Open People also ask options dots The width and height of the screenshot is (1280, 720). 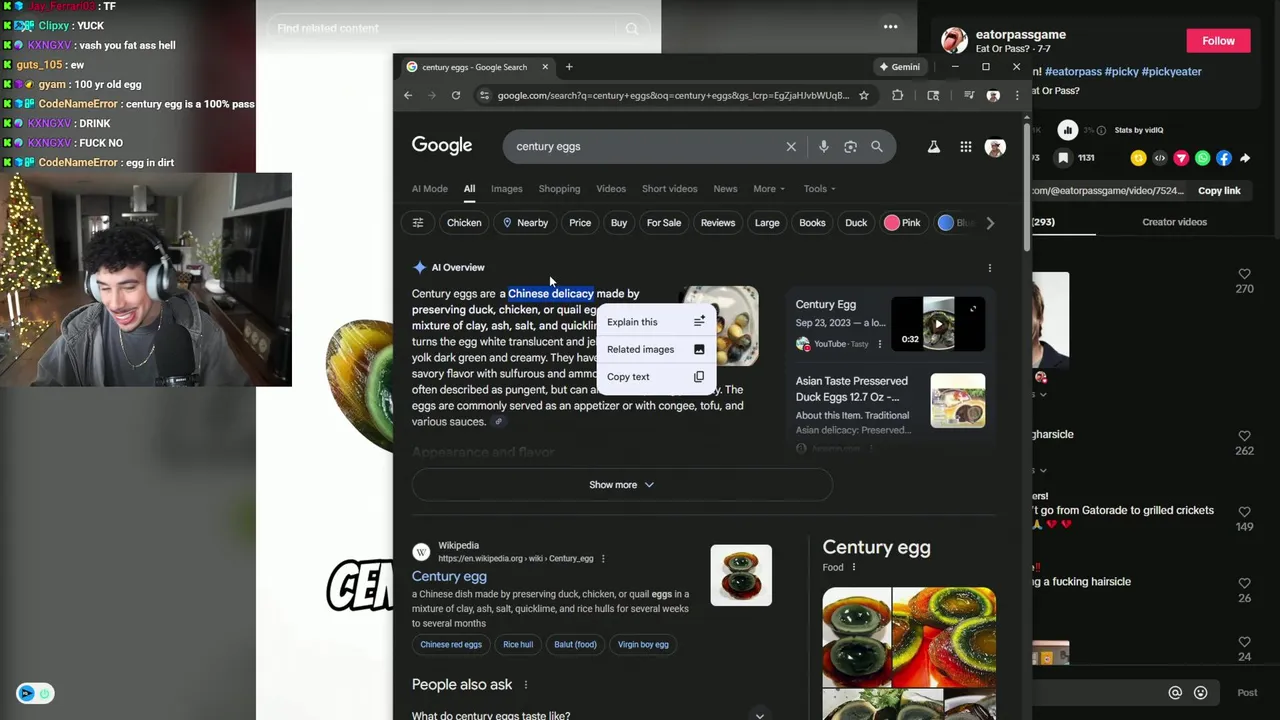[526, 685]
